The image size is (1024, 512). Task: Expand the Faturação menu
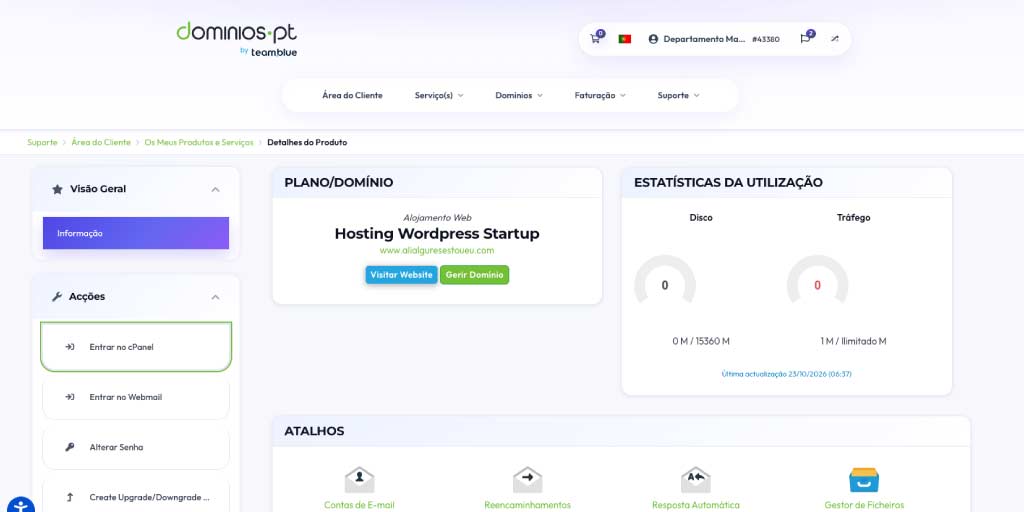coord(600,95)
